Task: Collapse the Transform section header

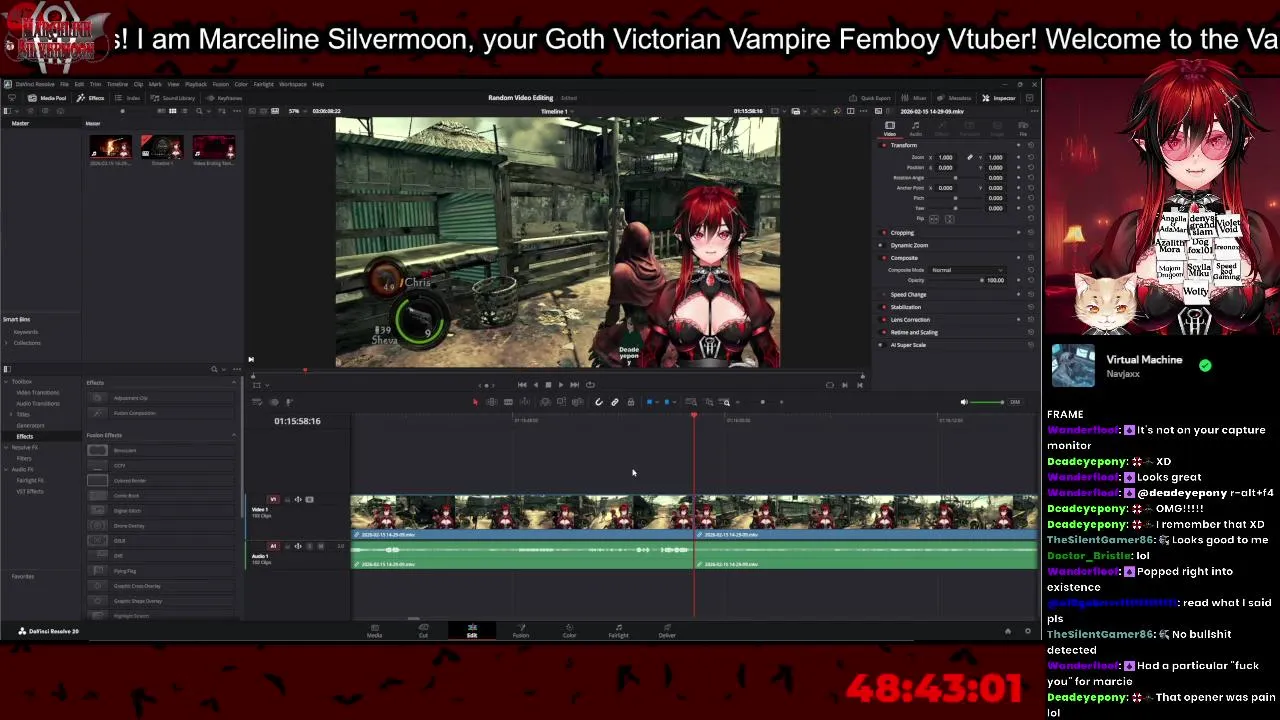Action: (903, 145)
